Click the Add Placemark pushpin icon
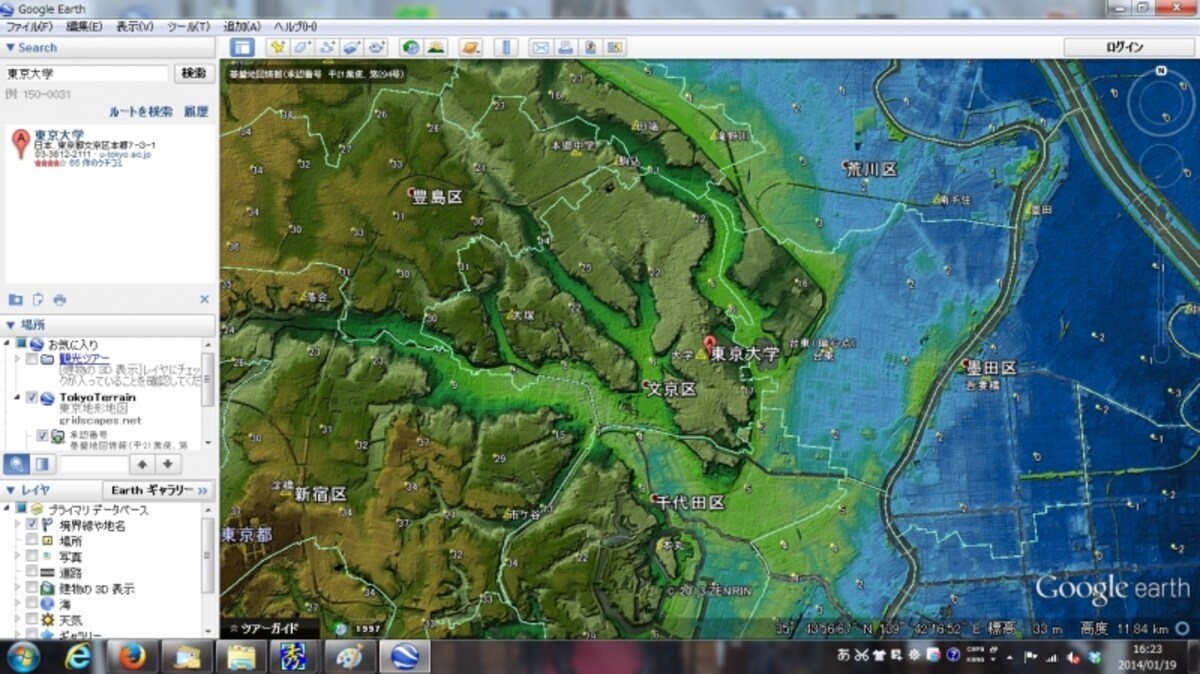Image resolution: width=1200 pixels, height=674 pixels. (x=277, y=47)
